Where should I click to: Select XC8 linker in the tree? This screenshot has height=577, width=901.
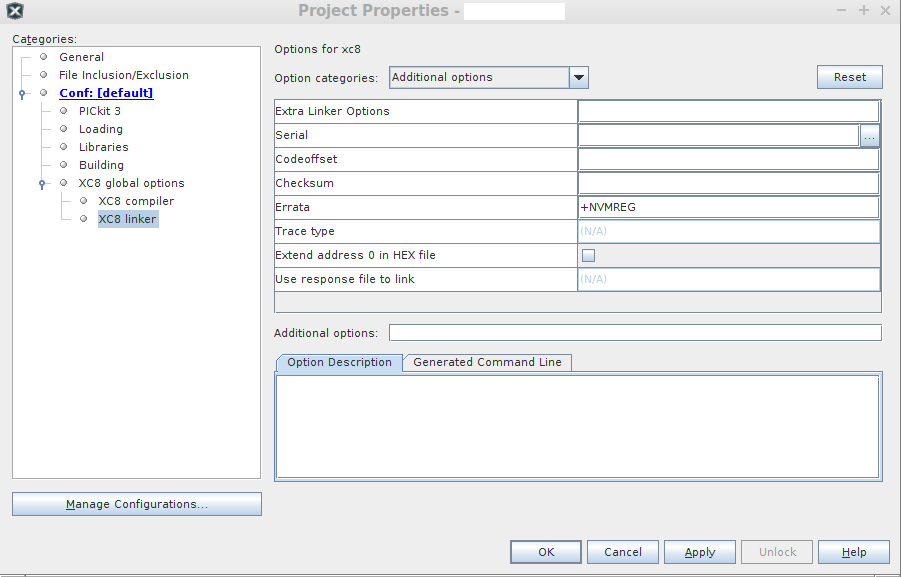128,219
